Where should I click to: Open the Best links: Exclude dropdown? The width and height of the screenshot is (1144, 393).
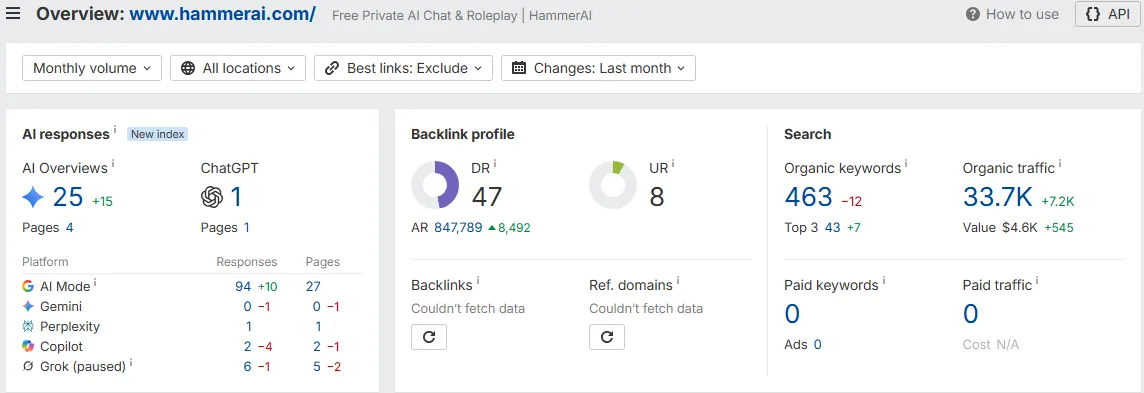tap(403, 68)
